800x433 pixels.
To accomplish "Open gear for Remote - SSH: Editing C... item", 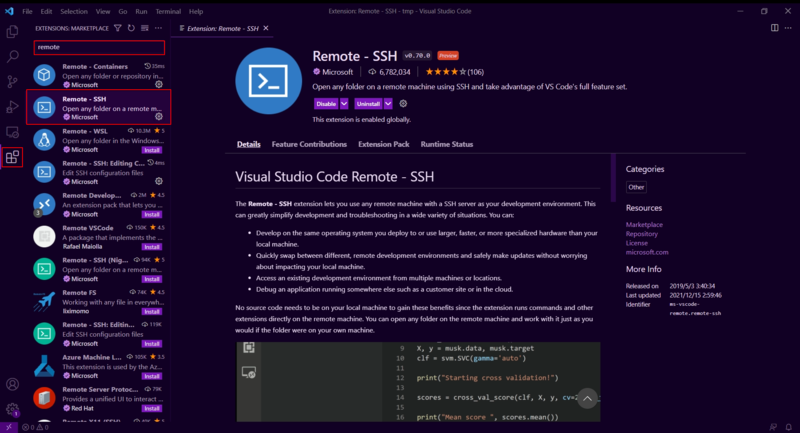I will (159, 181).
